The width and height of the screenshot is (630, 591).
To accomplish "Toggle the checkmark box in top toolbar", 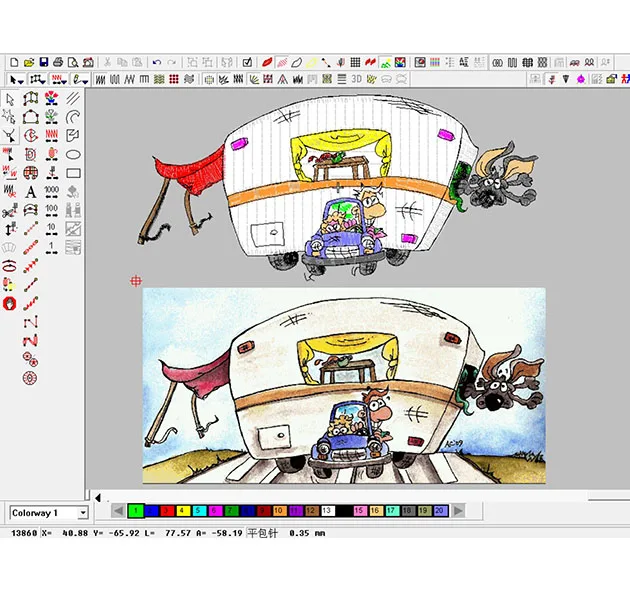I will coord(247,62).
